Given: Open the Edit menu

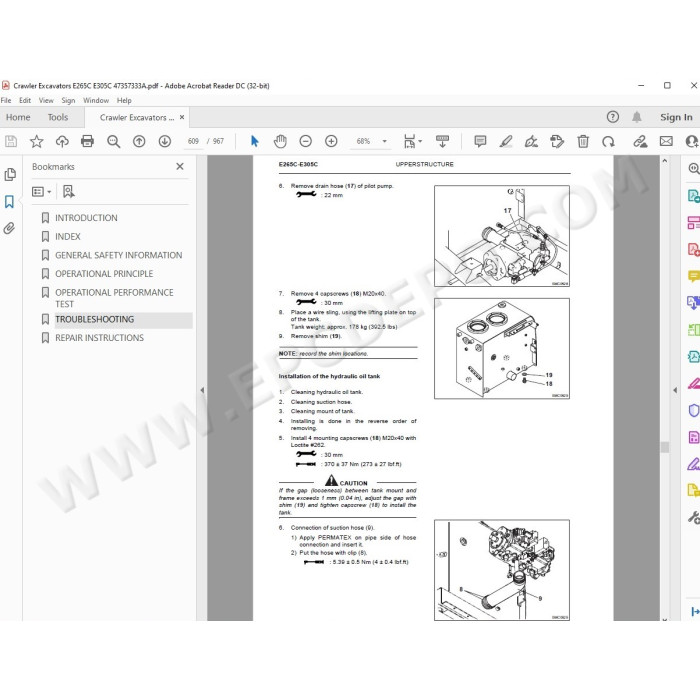Looking at the screenshot, I should [25, 100].
